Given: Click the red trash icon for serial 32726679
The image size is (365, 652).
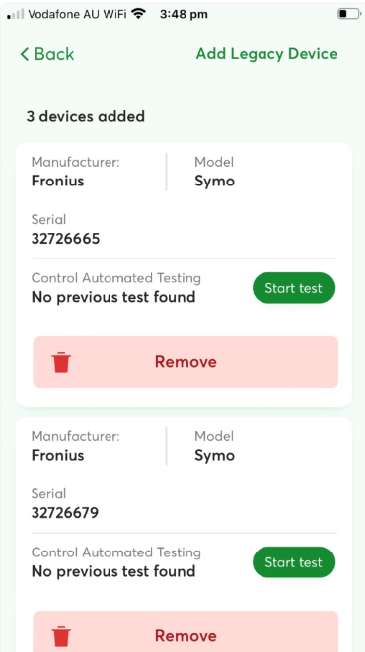Looking at the screenshot, I should tap(61, 636).
